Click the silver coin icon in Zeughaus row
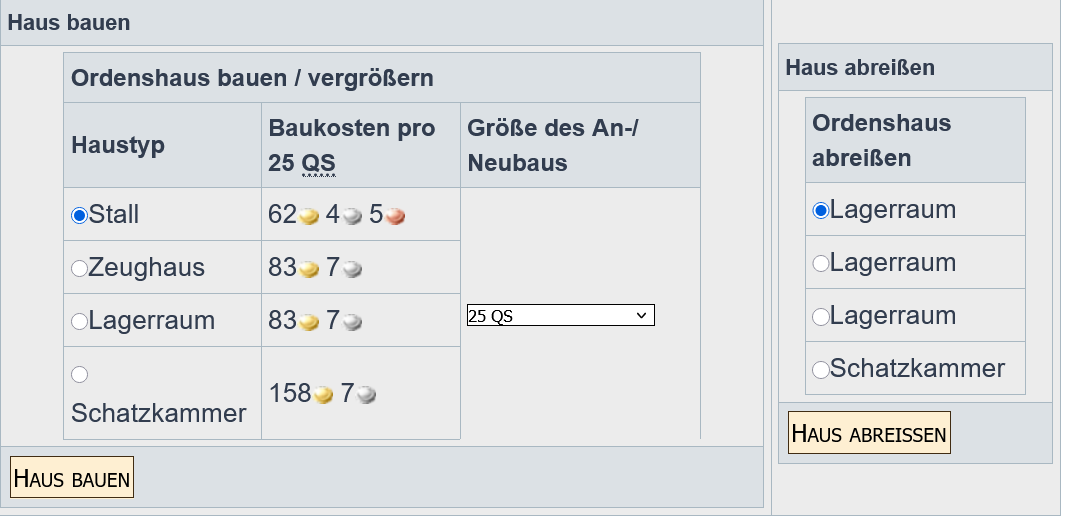Screen dimensions: 1065x518 [x=352, y=269]
